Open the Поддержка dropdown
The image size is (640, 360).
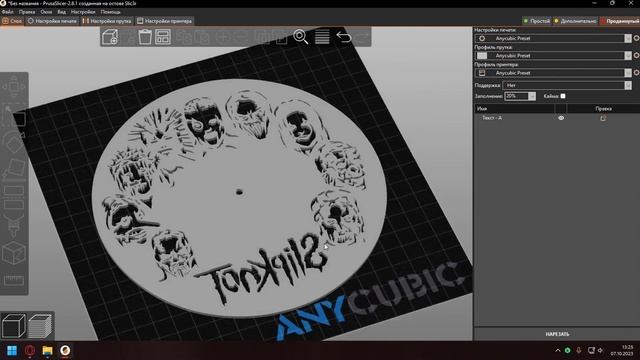[x=567, y=85]
